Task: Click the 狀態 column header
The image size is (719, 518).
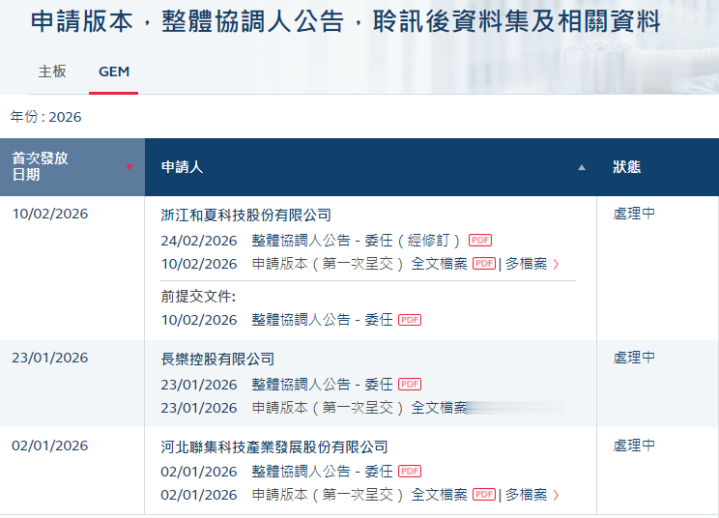Action: coord(626,167)
